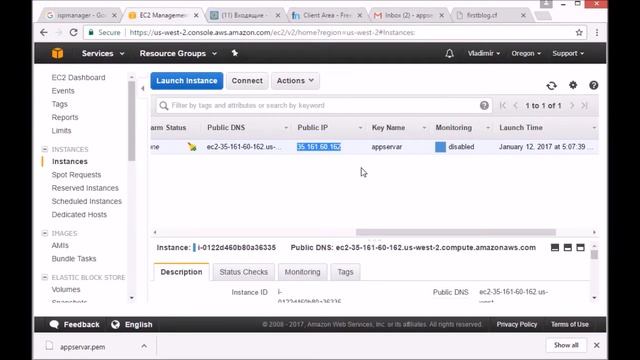Collapse the left navigation pane
The height and width of the screenshot is (360, 640).
(x=142, y=89)
